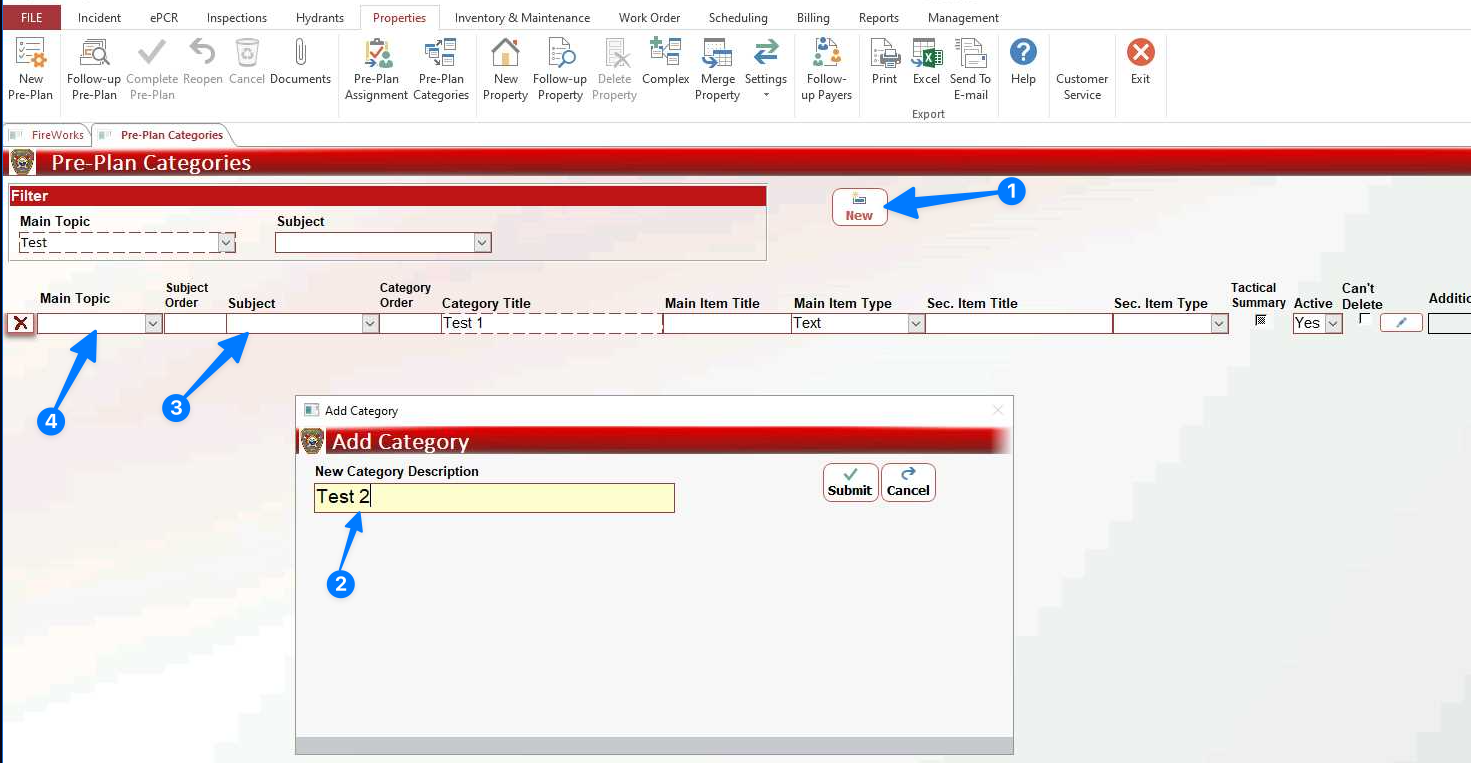1471x763 pixels.
Task: Delete the Test 1 row with red X
Action: 20,323
